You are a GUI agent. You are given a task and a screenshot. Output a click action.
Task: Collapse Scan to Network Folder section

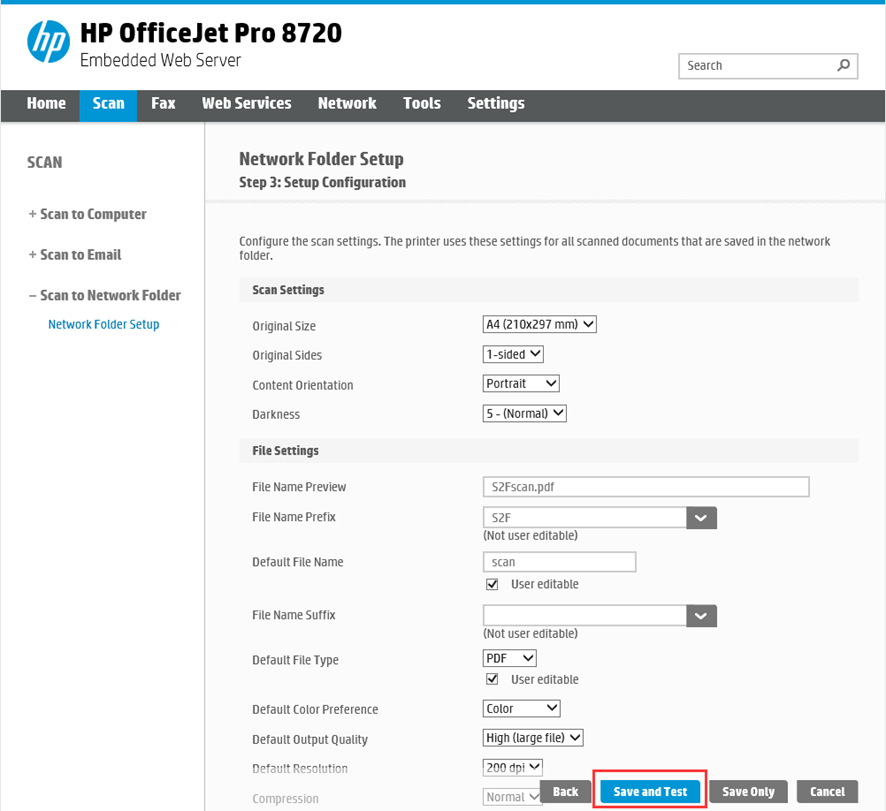(105, 296)
